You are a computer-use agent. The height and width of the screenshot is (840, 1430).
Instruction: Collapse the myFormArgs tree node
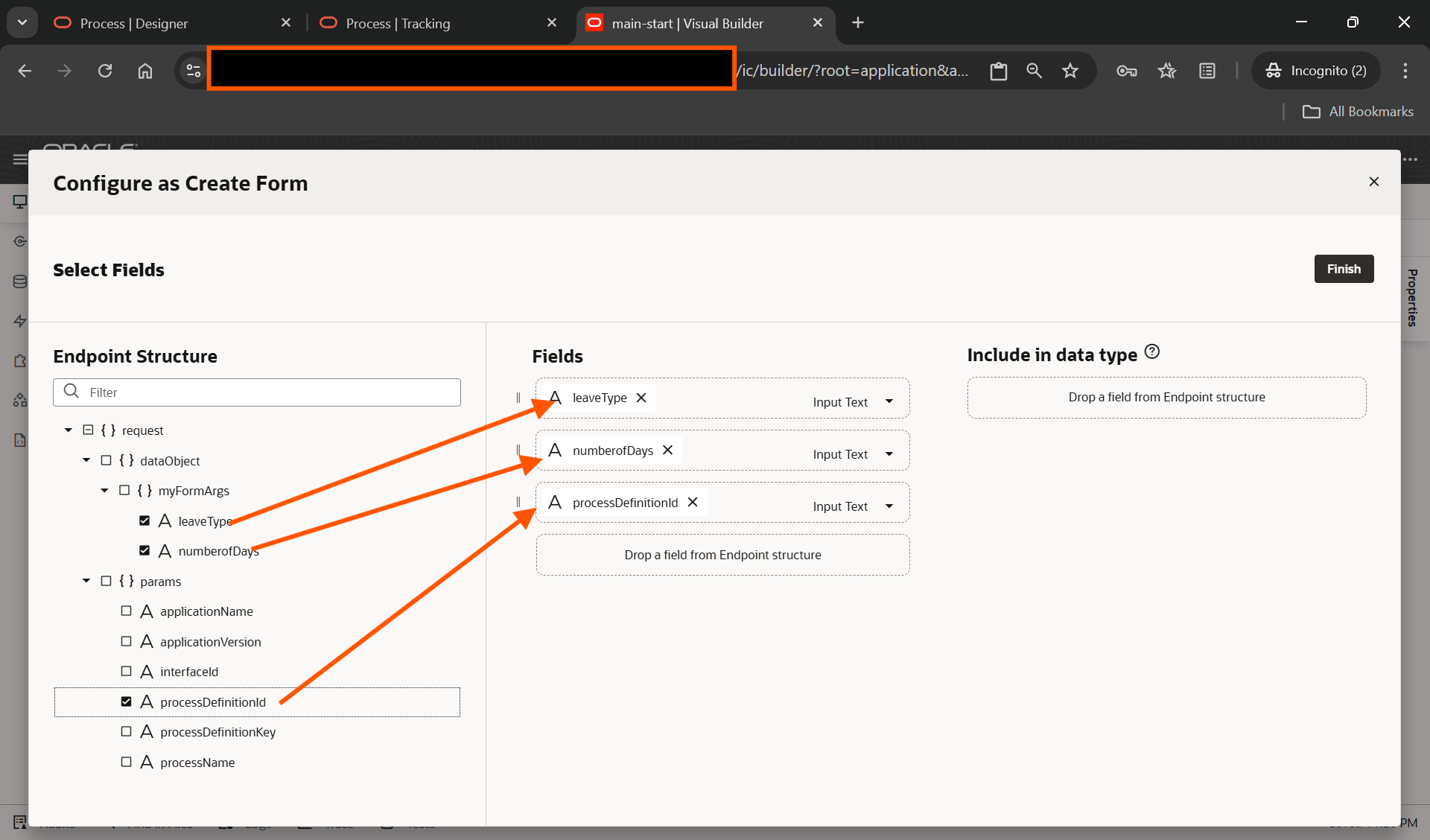104,490
